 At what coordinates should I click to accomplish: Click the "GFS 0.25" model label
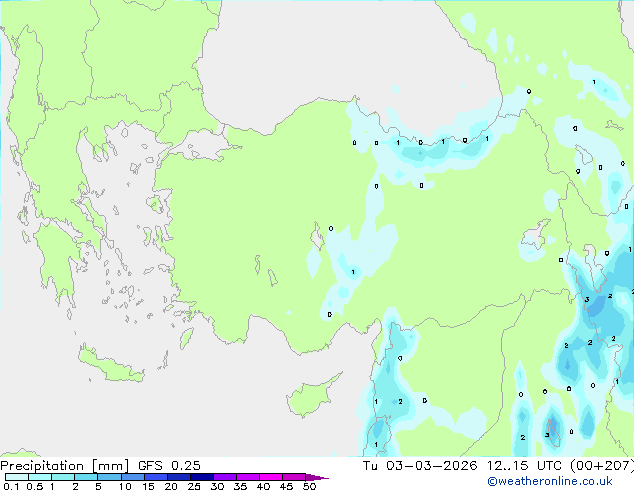pos(169,466)
